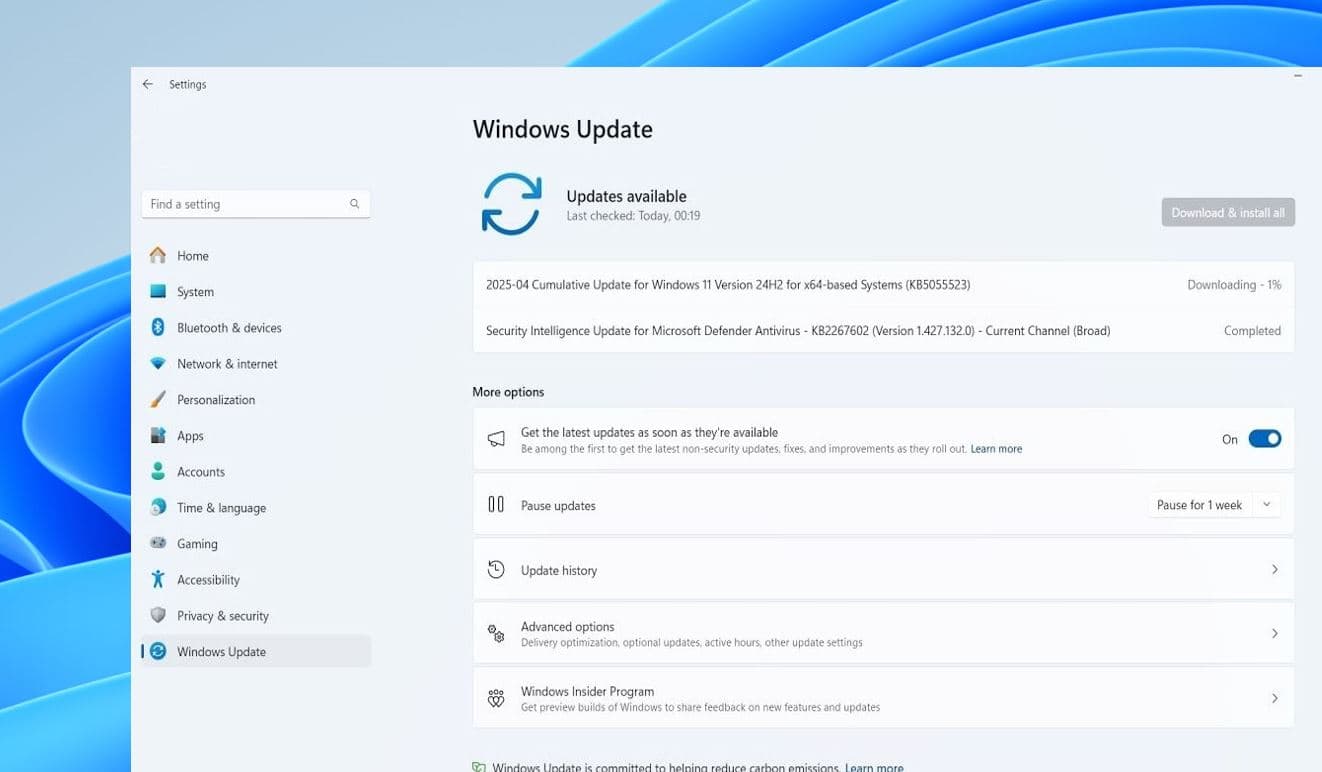
Task: Click 'Last checked: Today, 00:19' text
Action: click(633, 216)
